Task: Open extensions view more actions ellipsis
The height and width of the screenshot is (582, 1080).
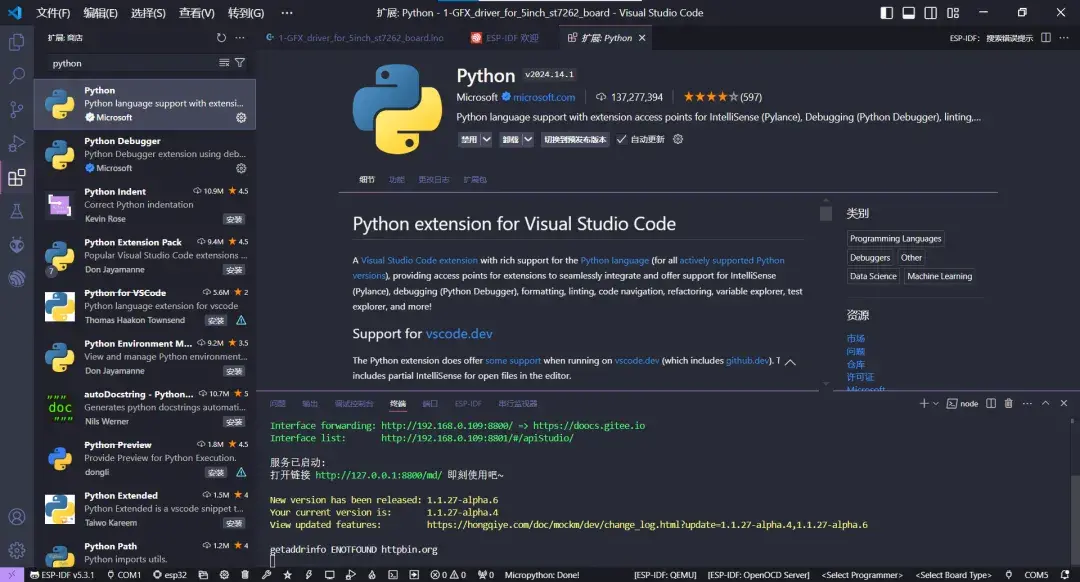Action: point(240,38)
